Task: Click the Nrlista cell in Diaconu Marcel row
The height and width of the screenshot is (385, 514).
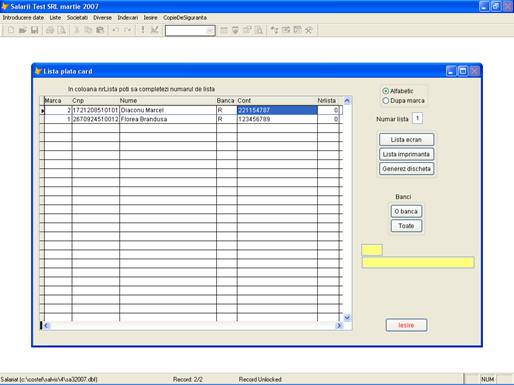Action: (328, 110)
